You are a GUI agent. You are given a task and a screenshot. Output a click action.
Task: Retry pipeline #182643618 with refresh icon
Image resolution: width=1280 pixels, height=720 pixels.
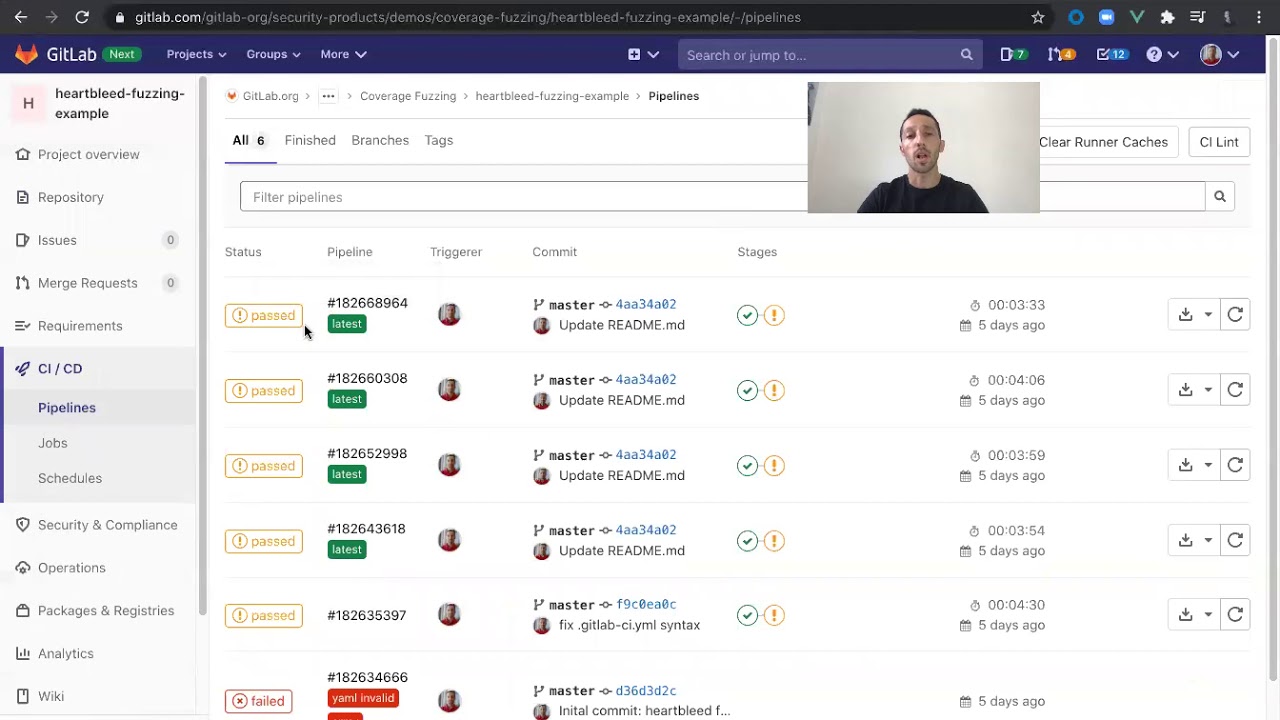pyautogui.click(x=1235, y=540)
